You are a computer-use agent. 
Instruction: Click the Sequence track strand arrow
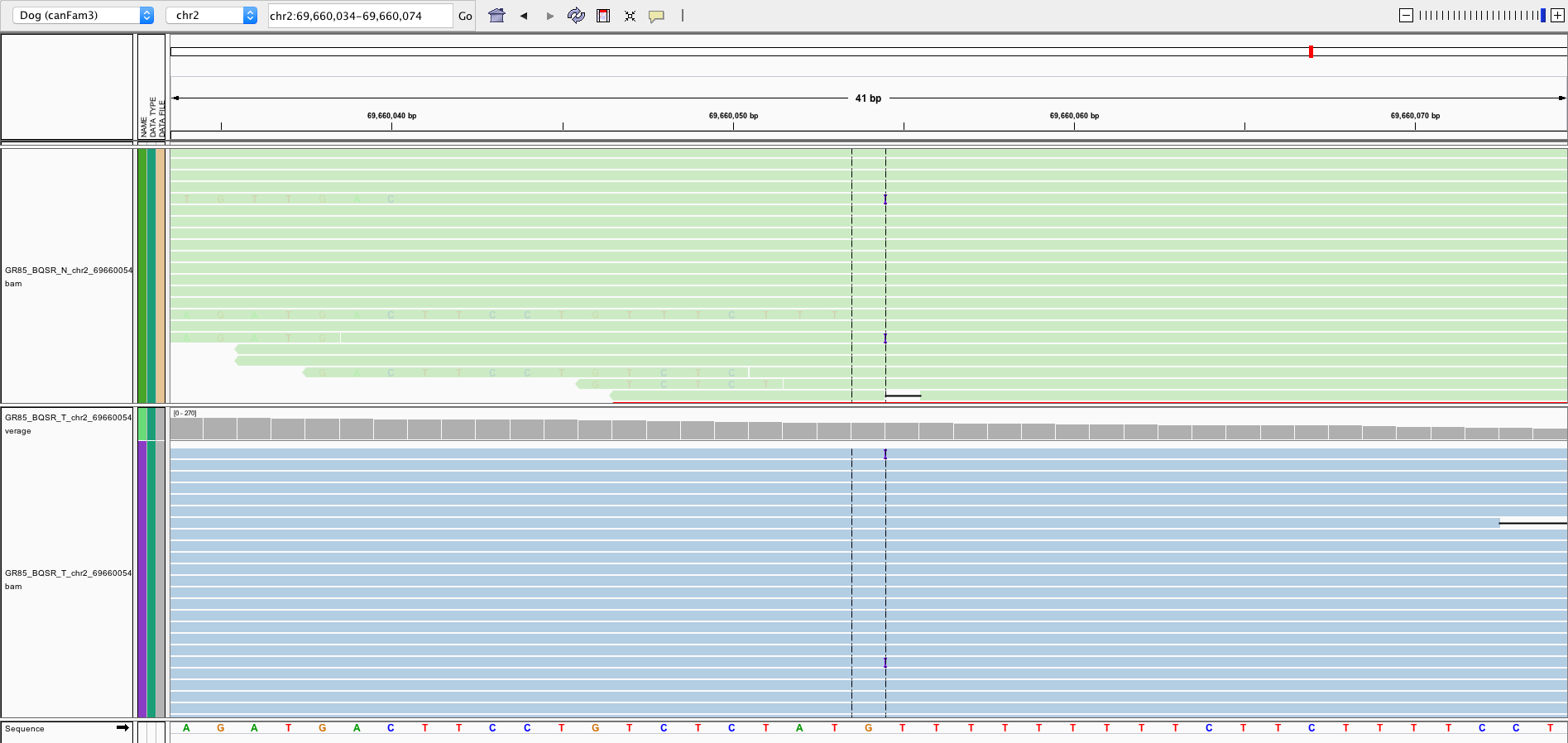[122, 727]
